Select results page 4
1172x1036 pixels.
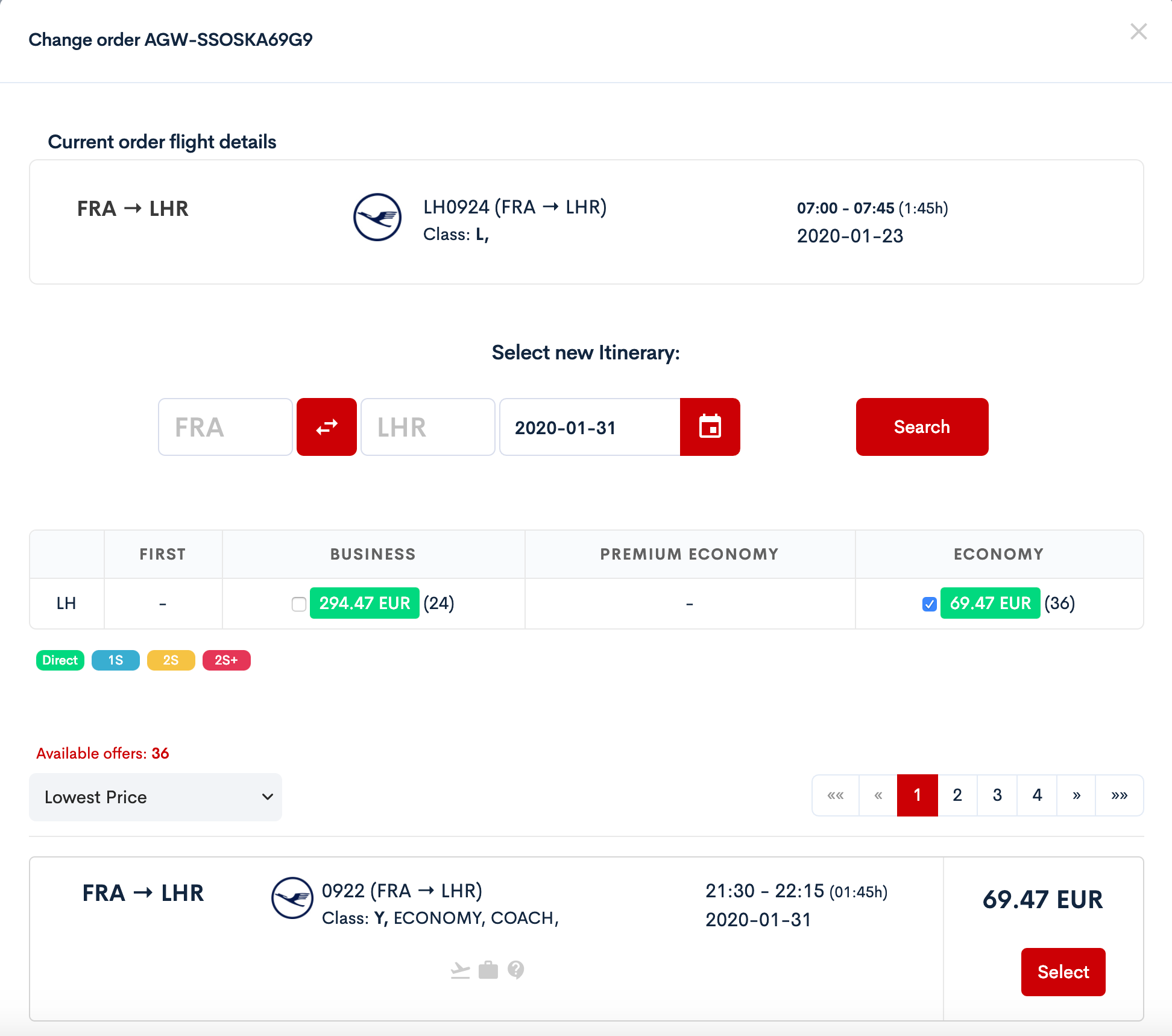[x=1037, y=795]
